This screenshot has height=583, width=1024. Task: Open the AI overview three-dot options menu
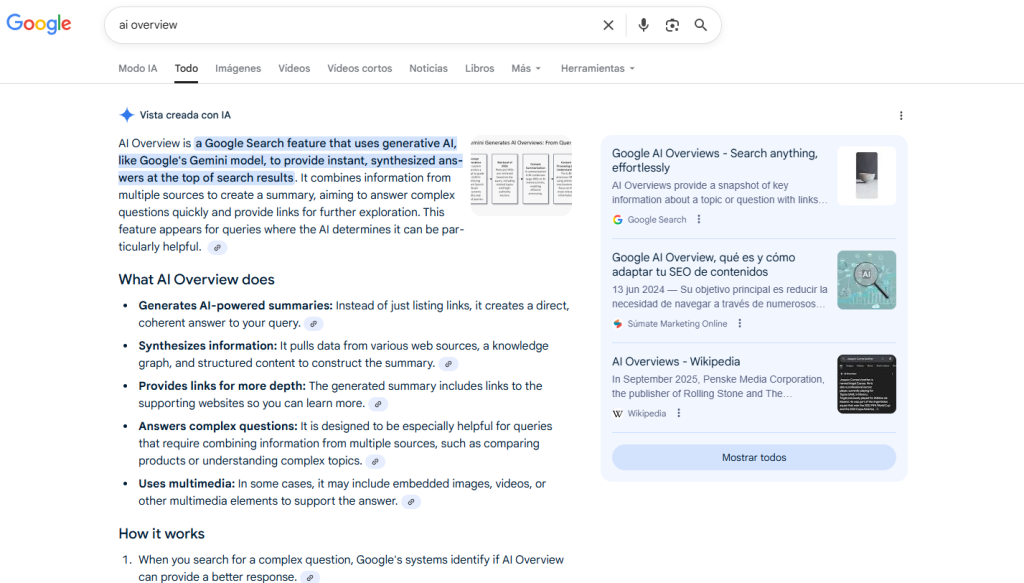[x=900, y=116]
